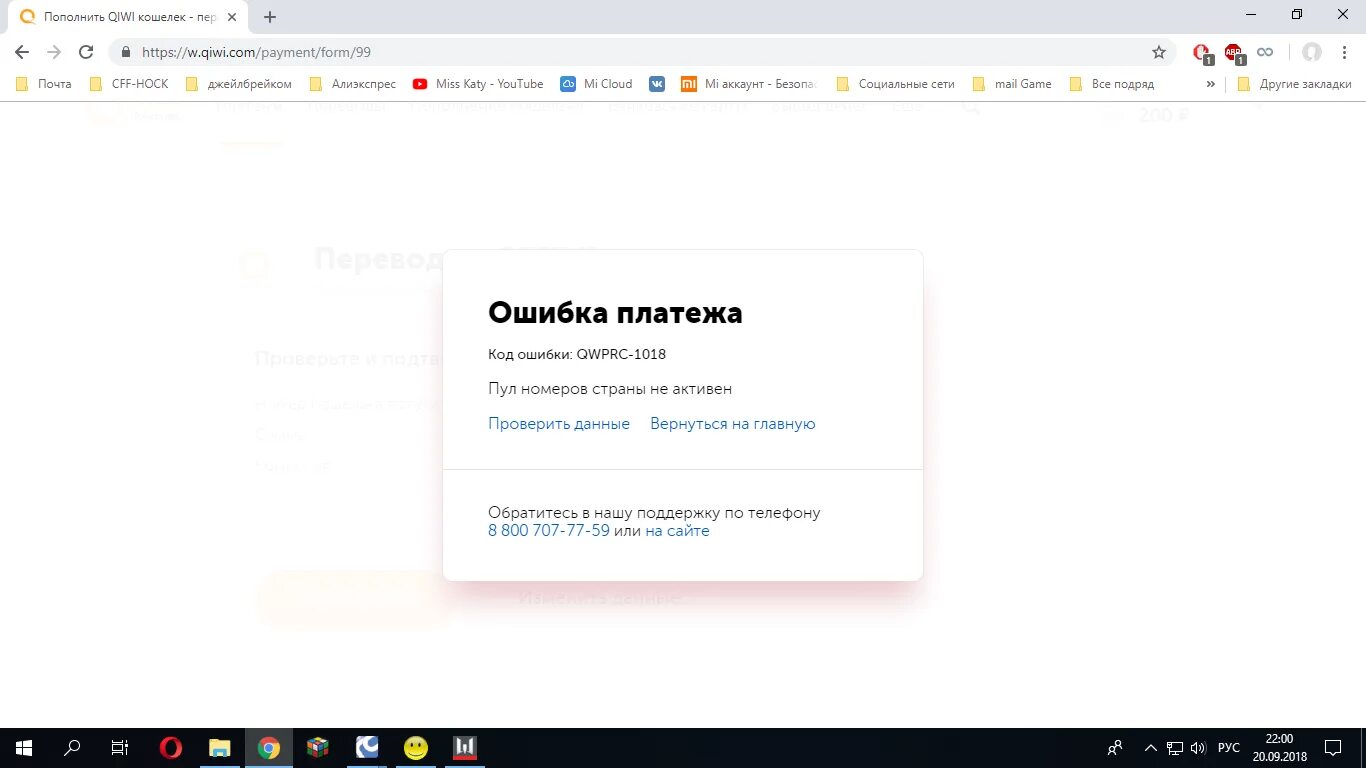
Task: Open the volume control in tray
Action: 1198,748
